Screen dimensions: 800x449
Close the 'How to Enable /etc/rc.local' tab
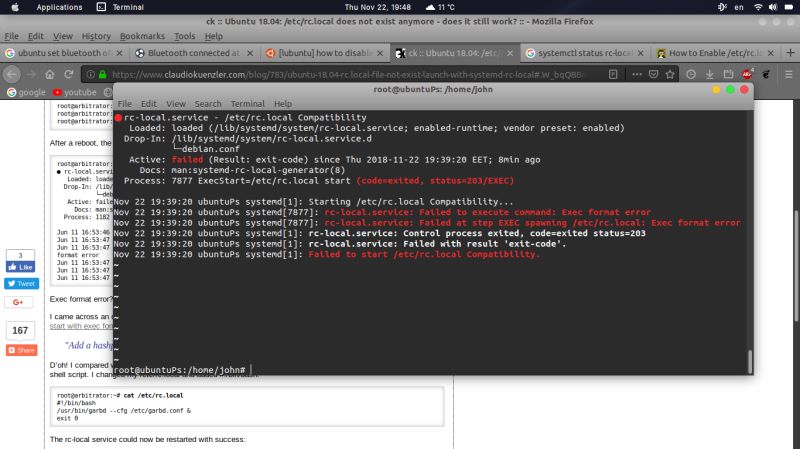coord(771,53)
